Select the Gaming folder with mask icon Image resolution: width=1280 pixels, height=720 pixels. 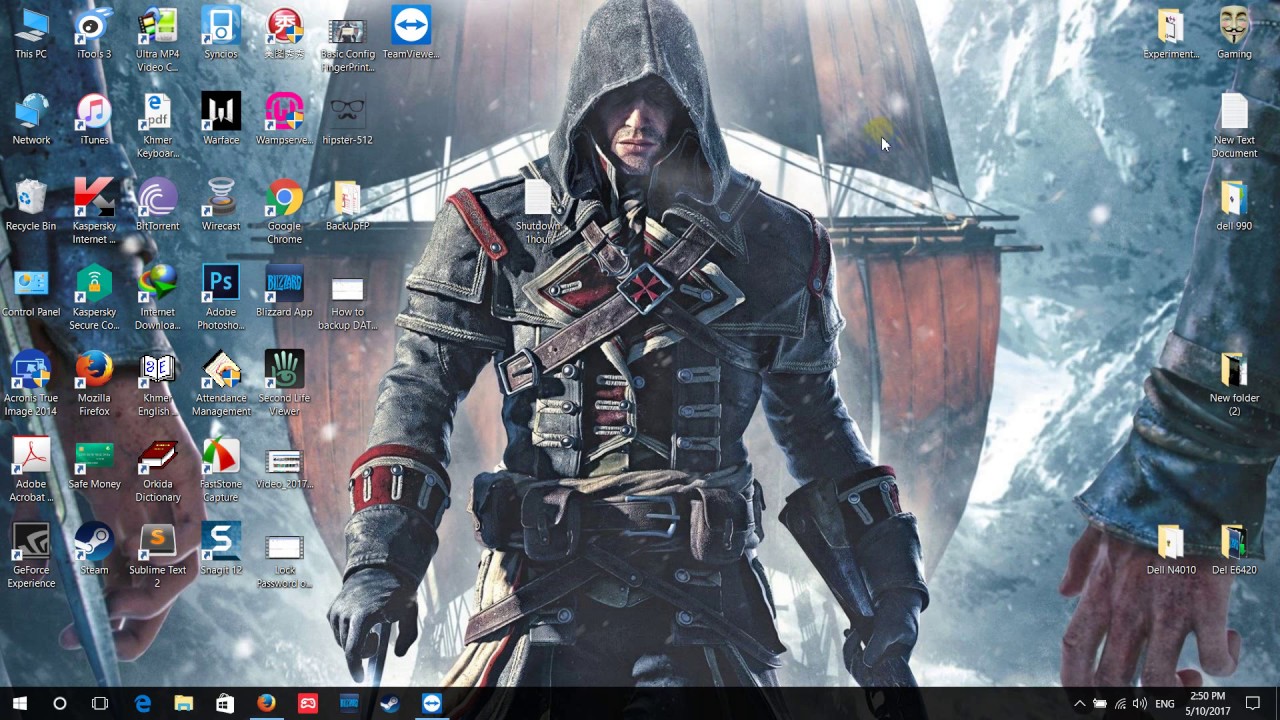click(1234, 33)
